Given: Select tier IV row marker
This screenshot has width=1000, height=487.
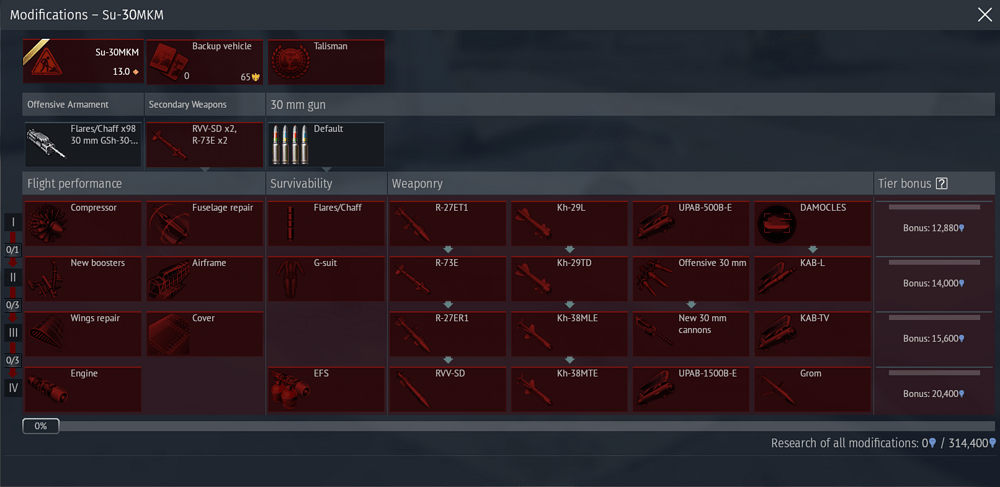Looking at the screenshot, I should (x=13, y=388).
